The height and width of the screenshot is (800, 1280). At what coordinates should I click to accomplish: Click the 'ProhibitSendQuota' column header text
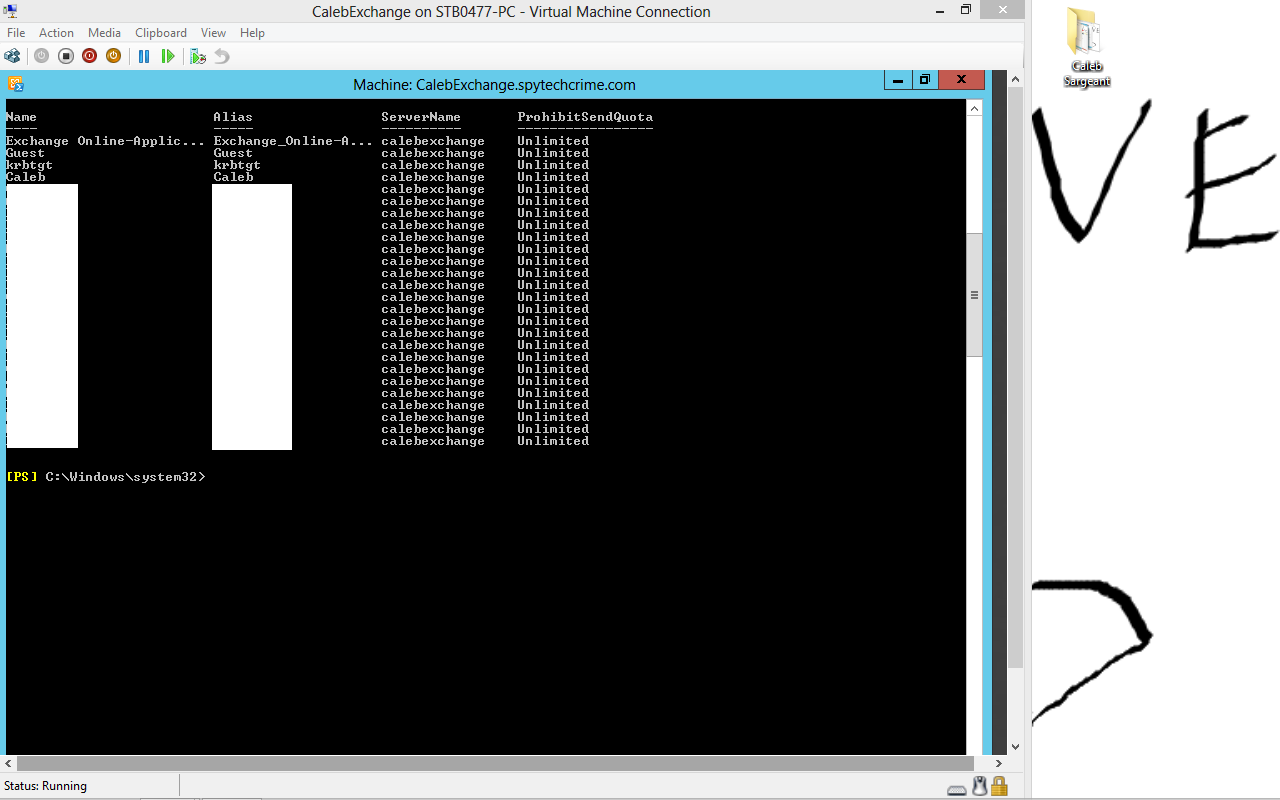585,117
